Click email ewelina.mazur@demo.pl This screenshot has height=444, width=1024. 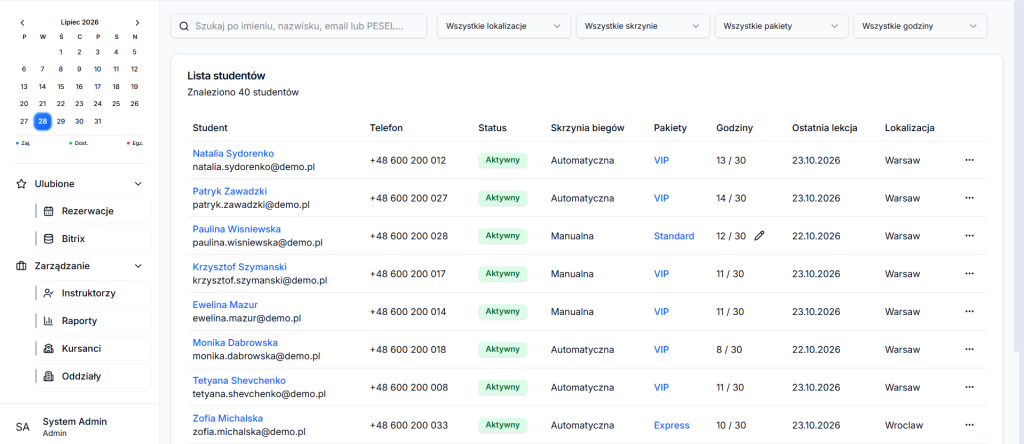246,318
